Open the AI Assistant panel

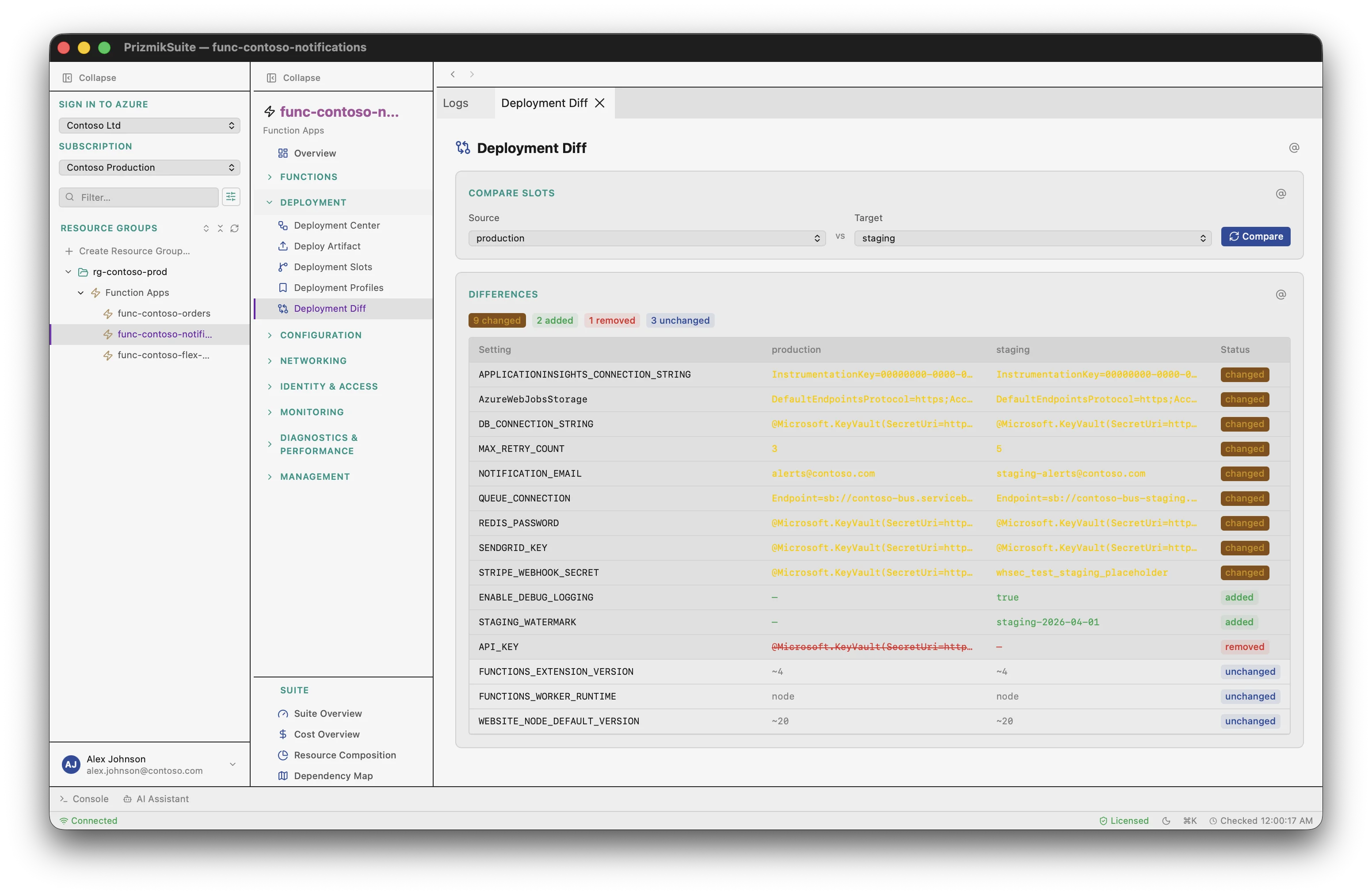pos(156,799)
